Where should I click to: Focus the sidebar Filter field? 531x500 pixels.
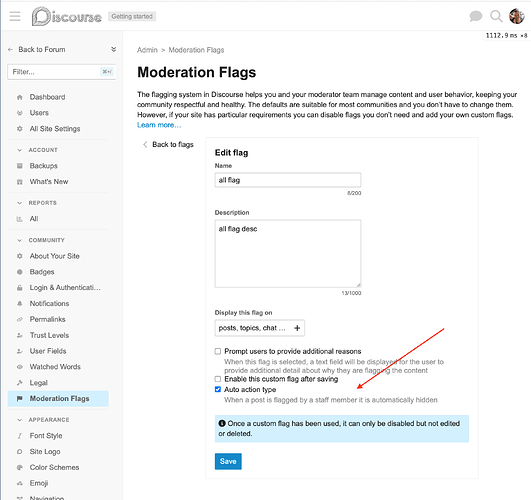62,72
